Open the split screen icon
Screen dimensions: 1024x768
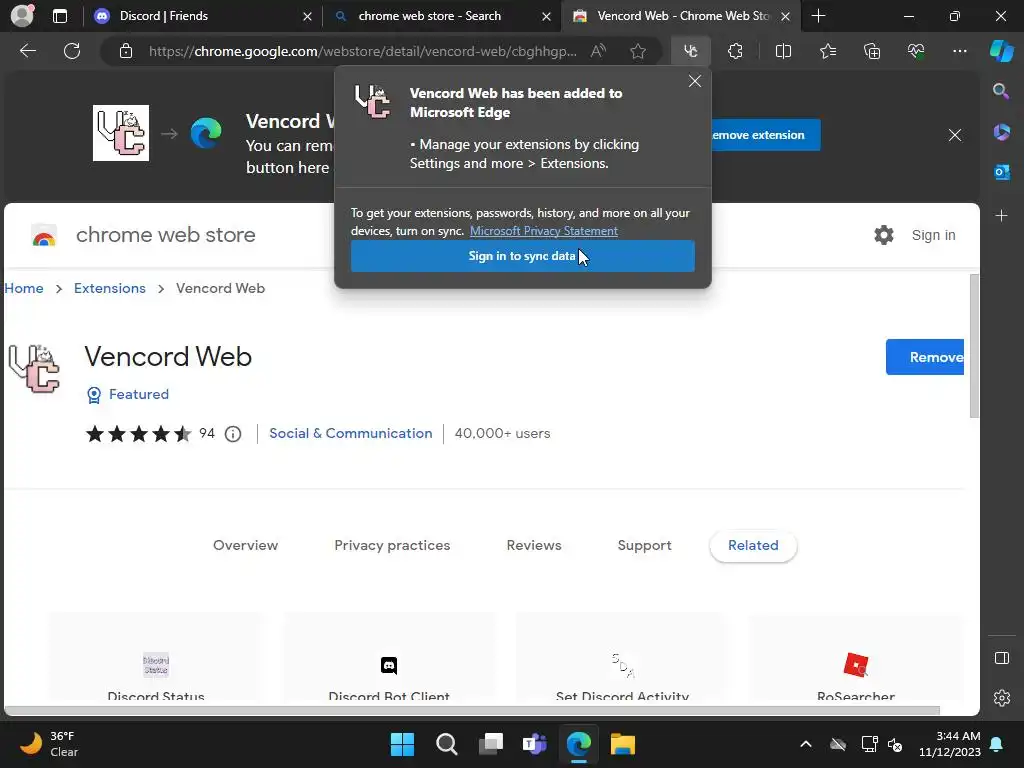tap(783, 51)
